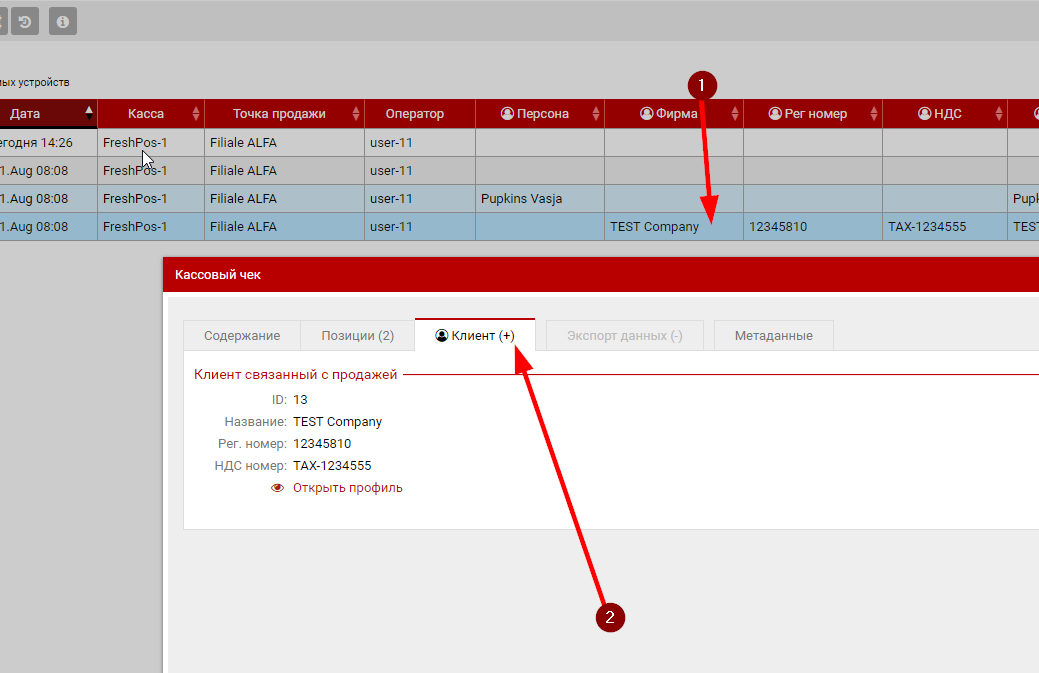Sort table by Дата column arrows
The image size is (1039, 673).
pyautogui.click(x=89, y=113)
